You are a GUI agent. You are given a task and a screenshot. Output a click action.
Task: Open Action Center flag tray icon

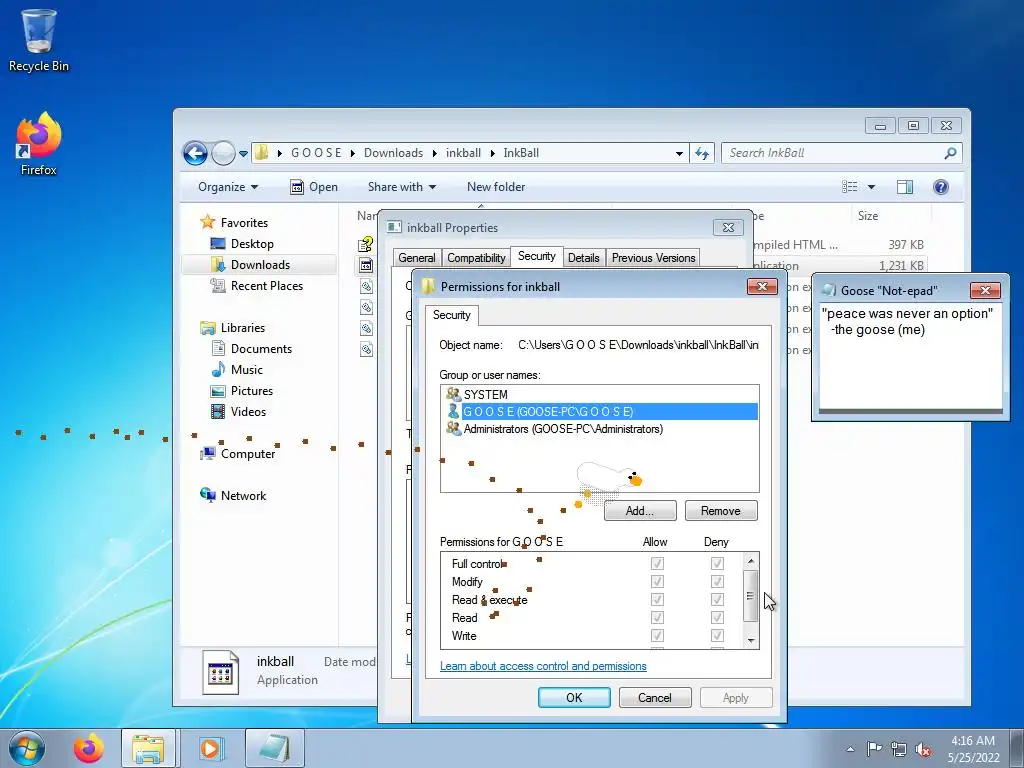tap(874, 749)
